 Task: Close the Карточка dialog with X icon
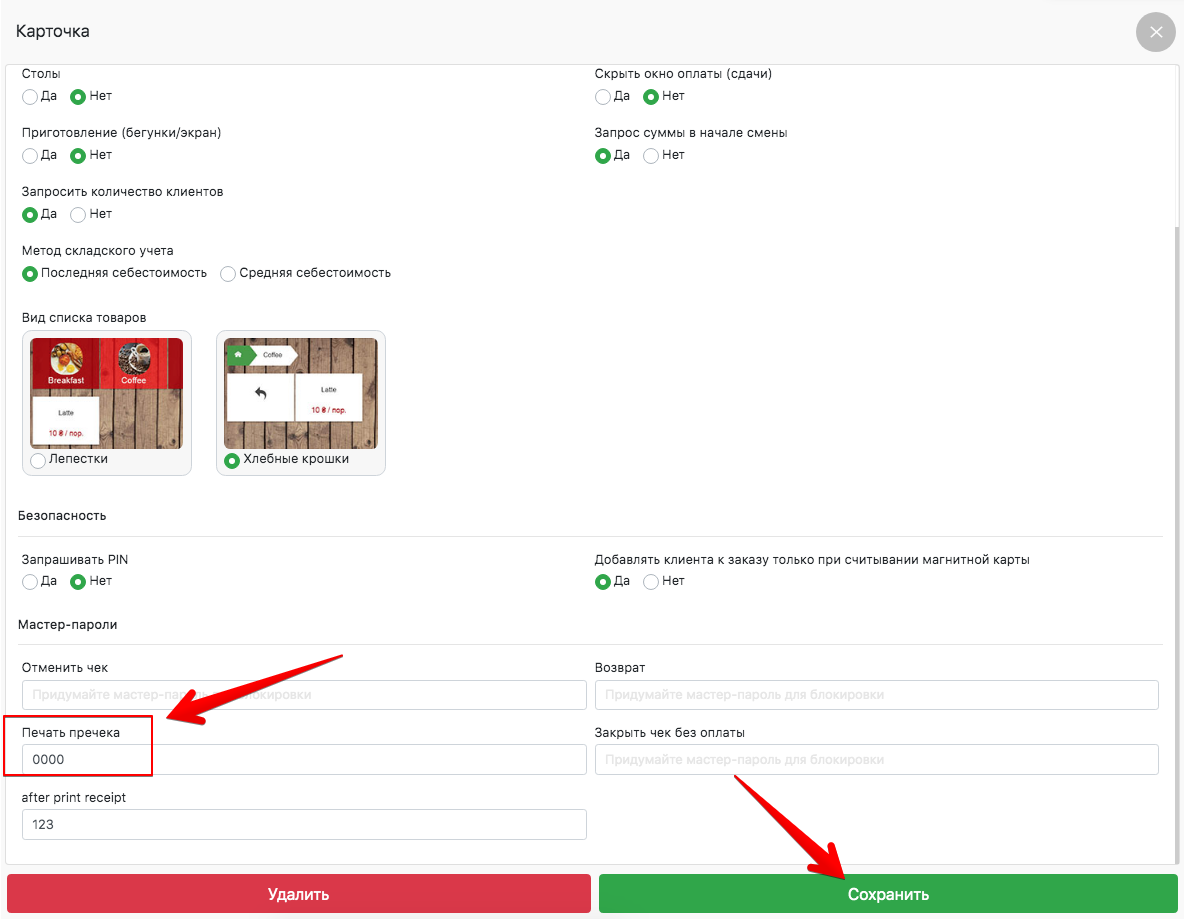[1156, 32]
